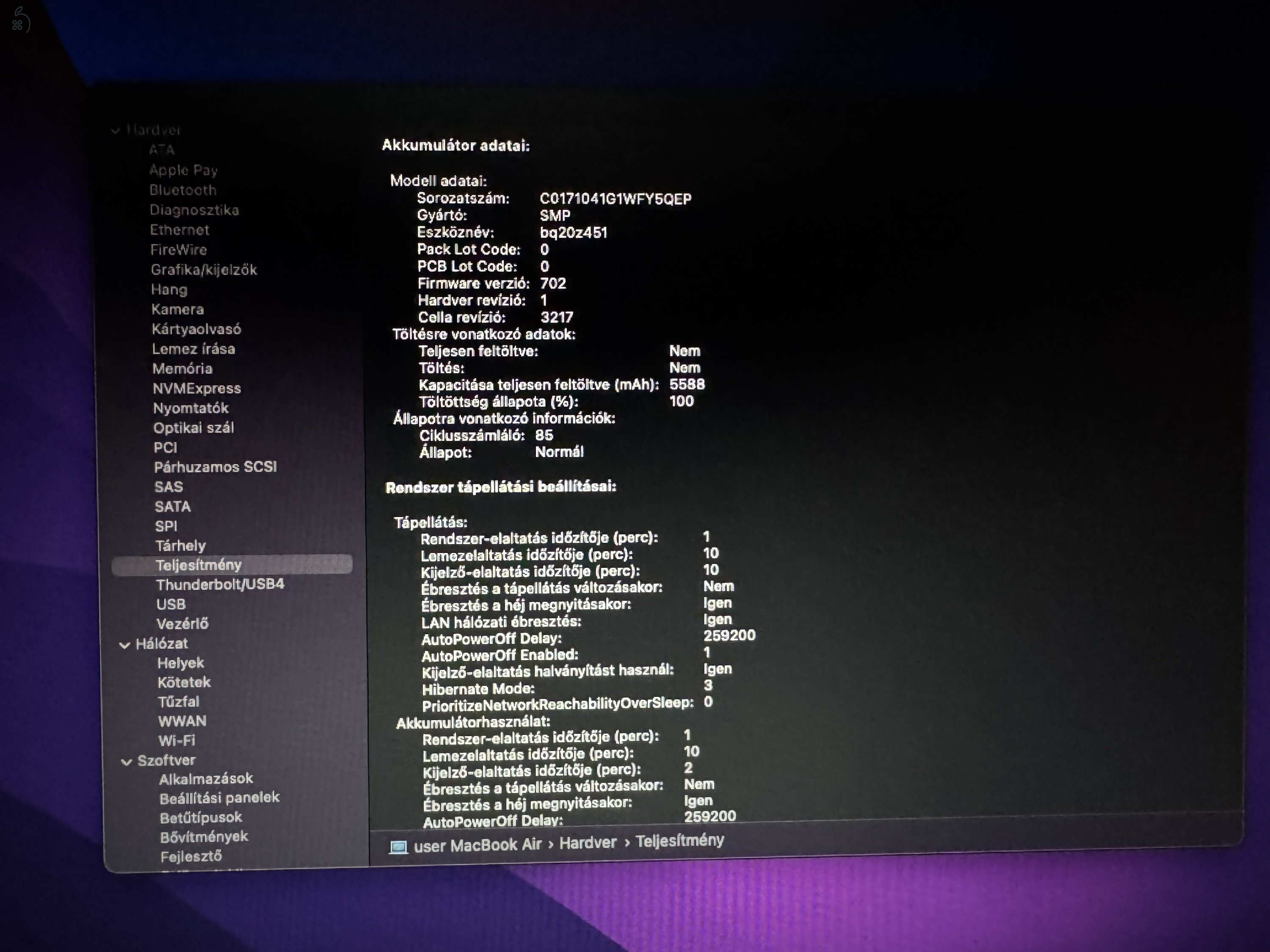The height and width of the screenshot is (952, 1270).
Task: Select Bluetooth in the hardware list
Action: pos(182,190)
